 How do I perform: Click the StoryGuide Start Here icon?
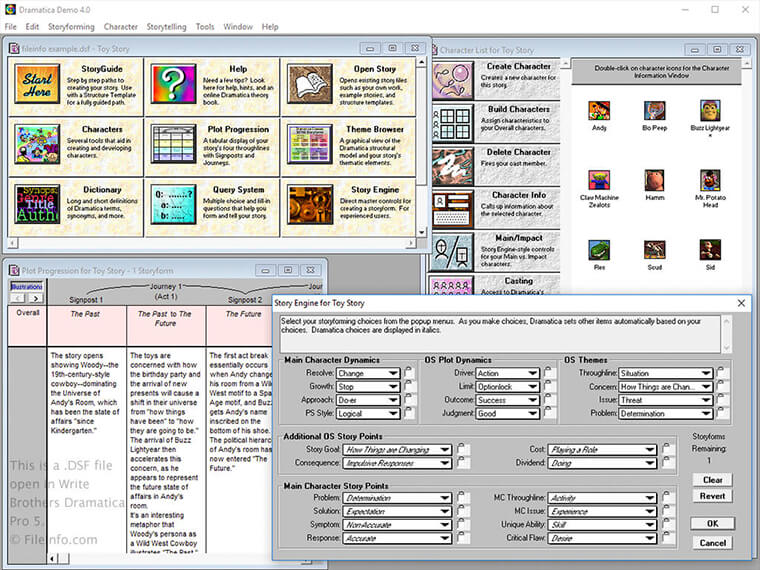[37, 83]
